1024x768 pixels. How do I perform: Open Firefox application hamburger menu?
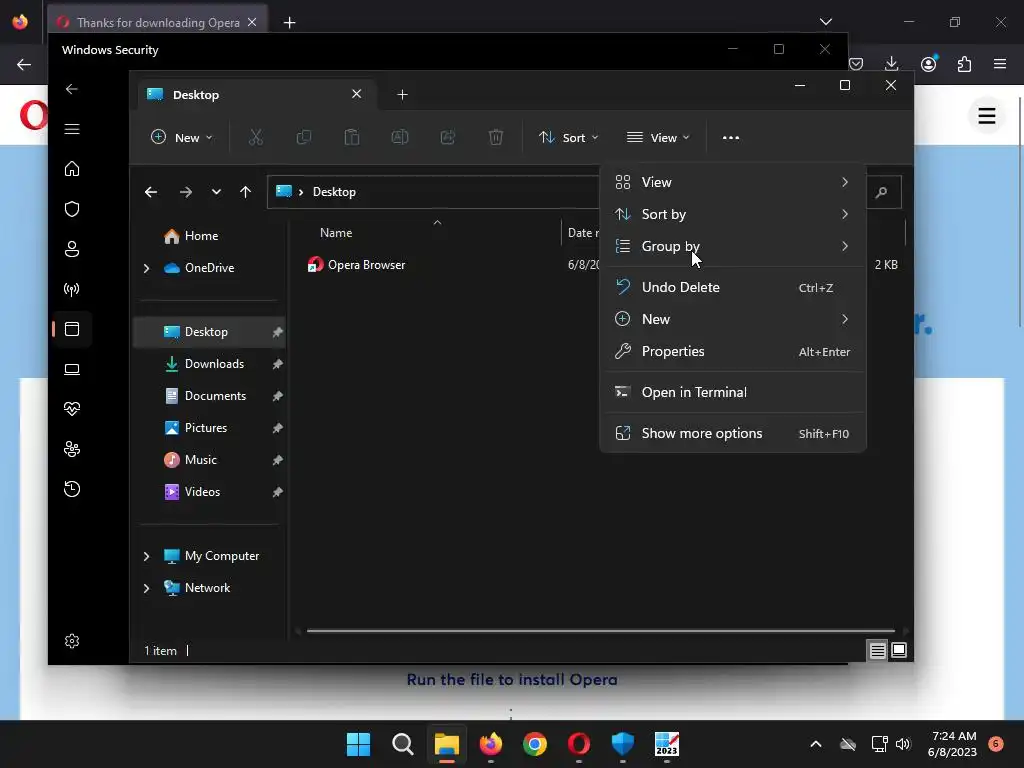[1000, 64]
